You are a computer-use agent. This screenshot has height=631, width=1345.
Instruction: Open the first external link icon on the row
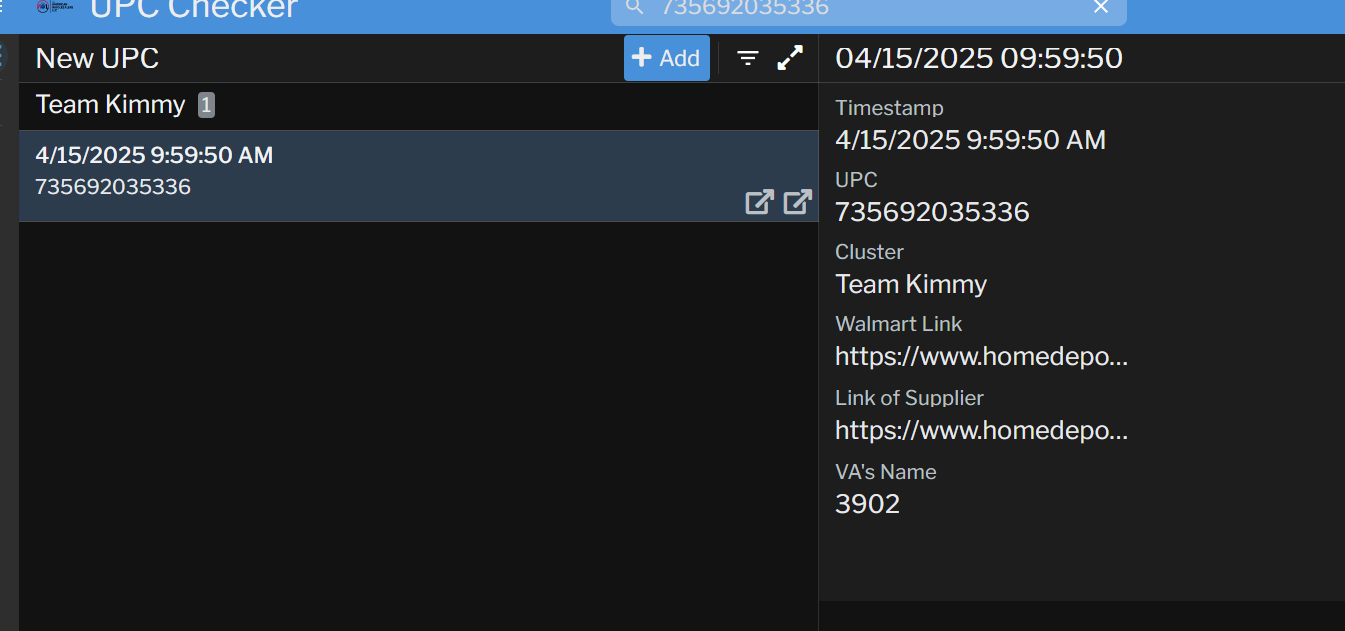[759, 202]
